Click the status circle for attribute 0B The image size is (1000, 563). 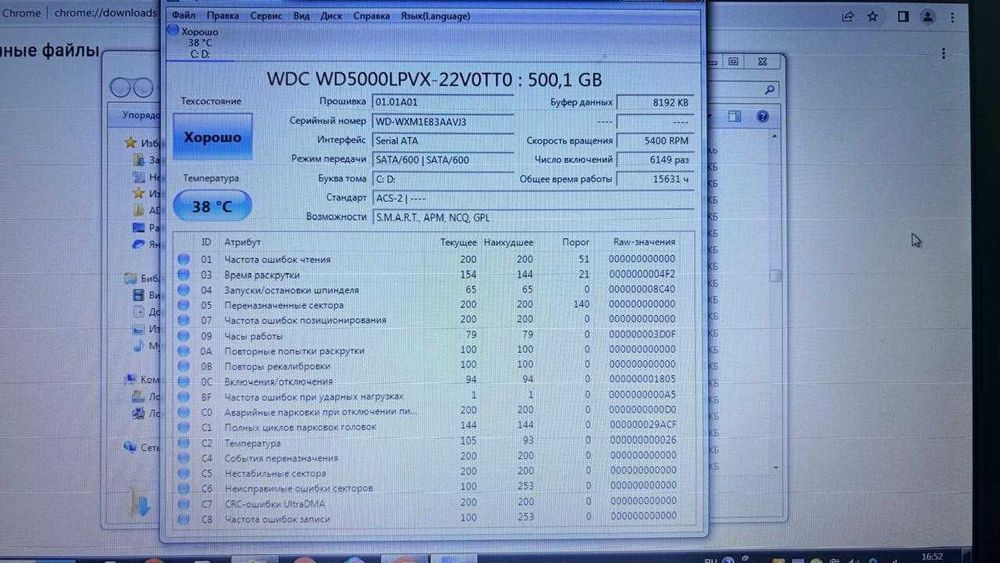[184, 366]
